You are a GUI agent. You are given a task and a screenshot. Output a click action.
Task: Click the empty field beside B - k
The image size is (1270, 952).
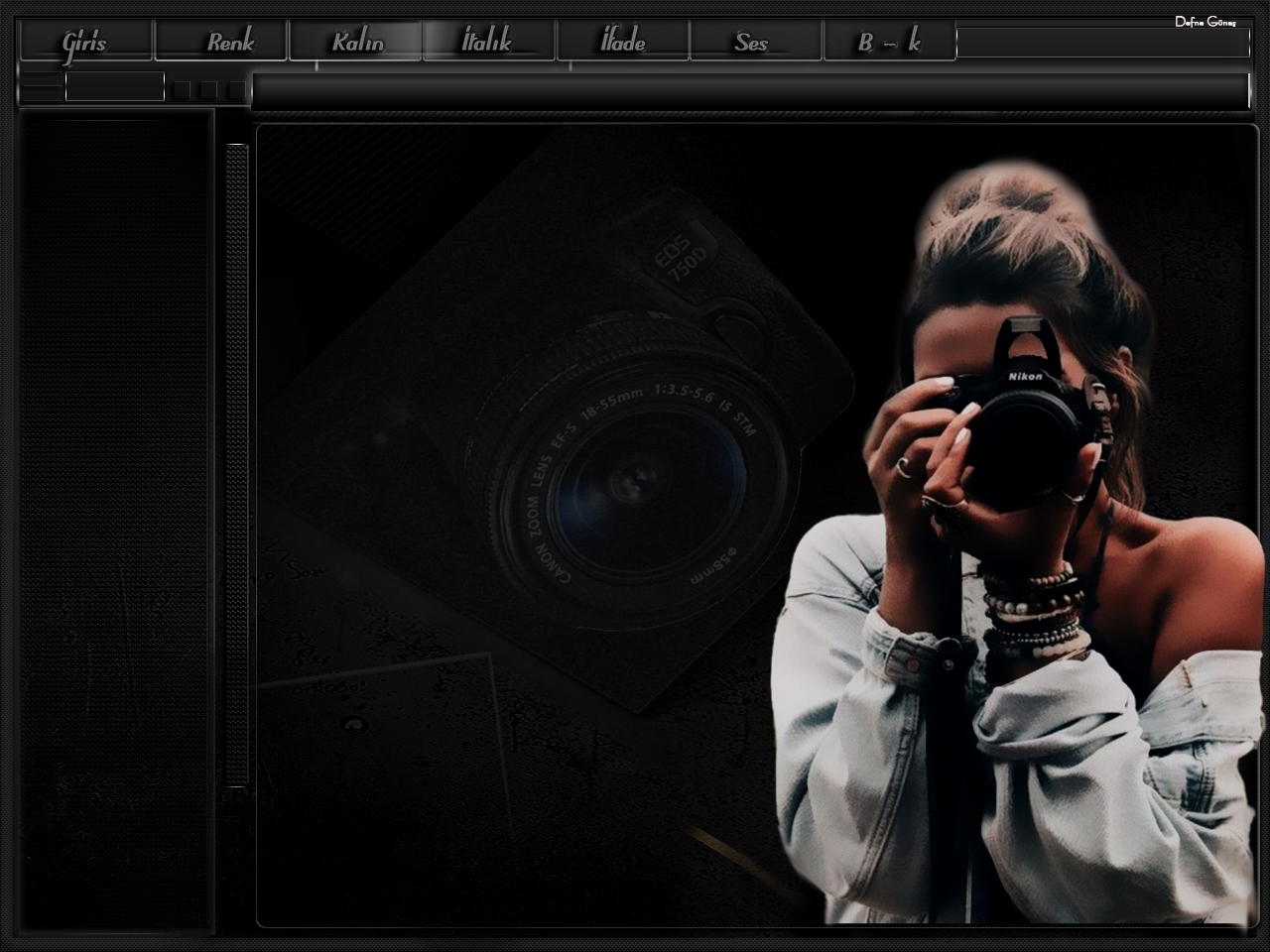[x=1101, y=43]
